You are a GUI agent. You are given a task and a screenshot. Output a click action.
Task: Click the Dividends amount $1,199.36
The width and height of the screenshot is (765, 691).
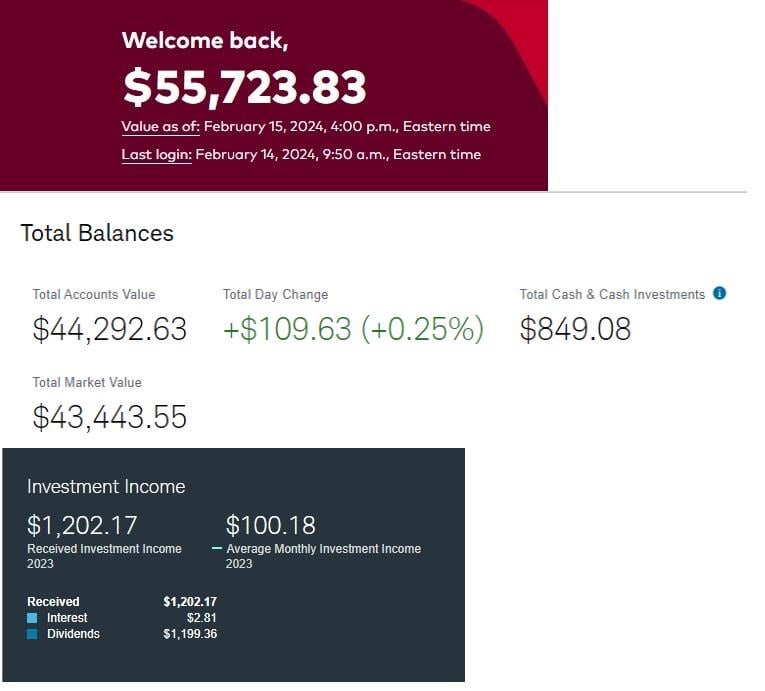190,634
